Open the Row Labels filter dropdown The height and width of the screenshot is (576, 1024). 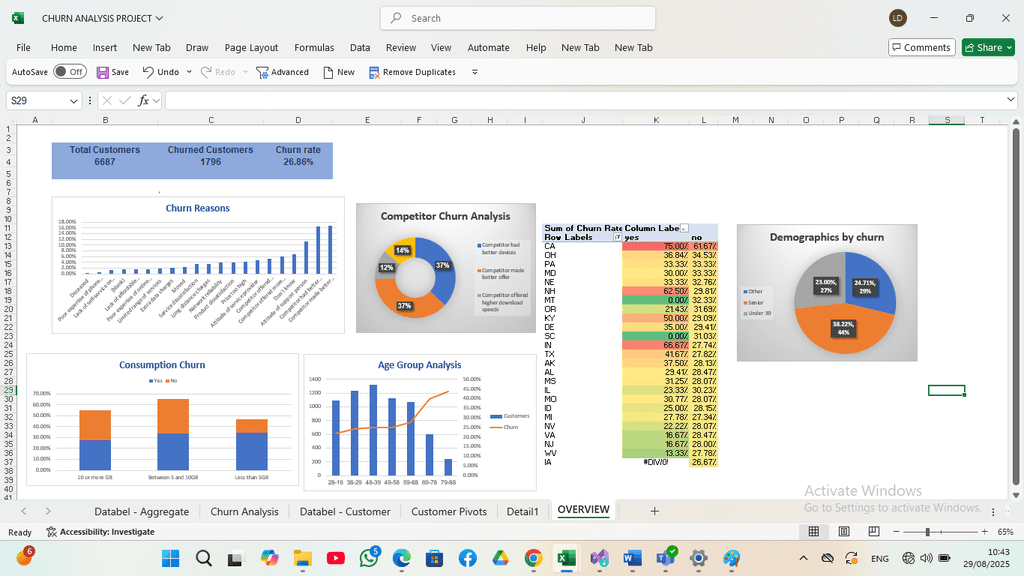point(617,238)
